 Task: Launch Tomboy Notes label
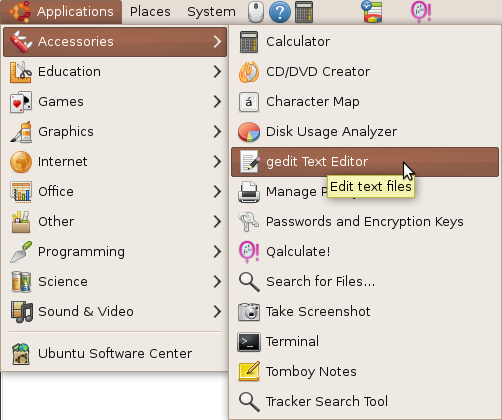point(311,372)
